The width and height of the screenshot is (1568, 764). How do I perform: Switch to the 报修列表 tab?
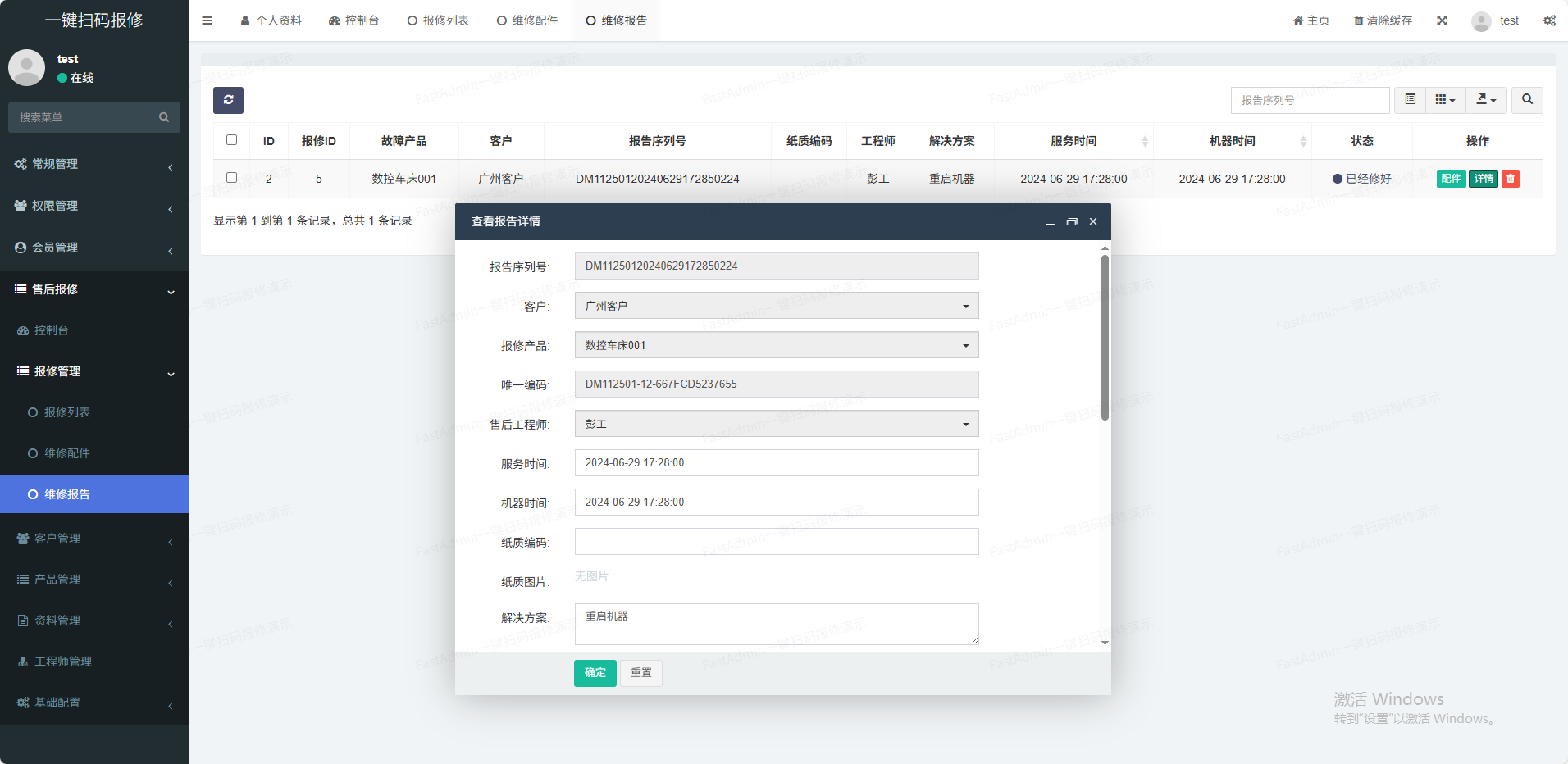coord(438,20)
